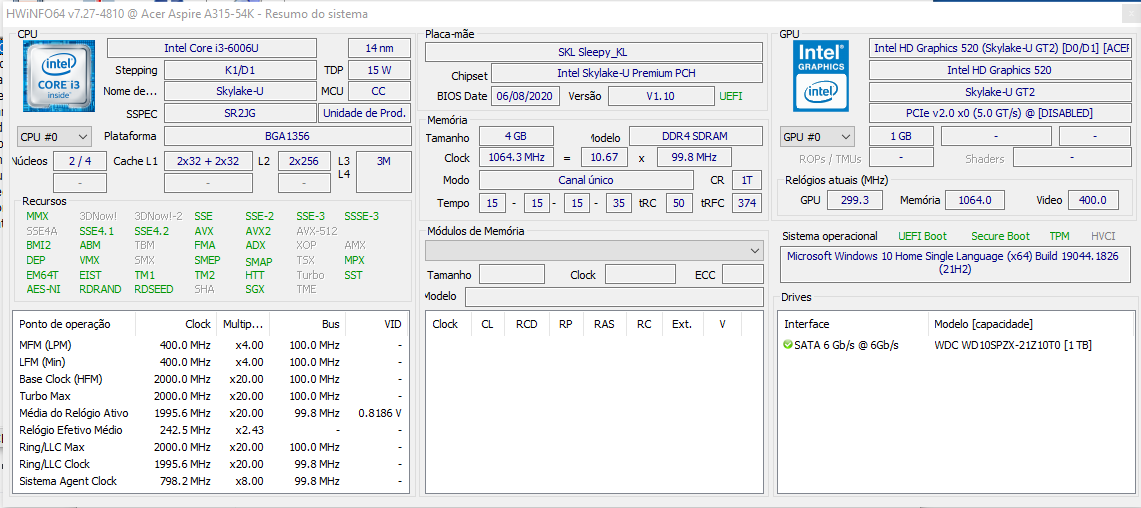This screenshot has width=1141, height=508.
Task: Click the tRFC value 374
Action: pos(747,203)
